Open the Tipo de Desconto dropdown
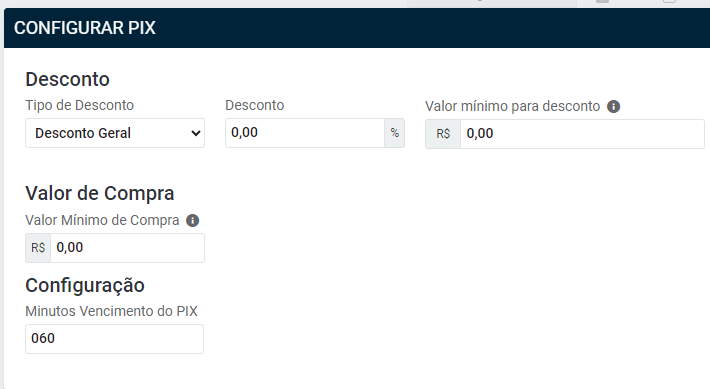The image size is (710, 389). (115, 133)
